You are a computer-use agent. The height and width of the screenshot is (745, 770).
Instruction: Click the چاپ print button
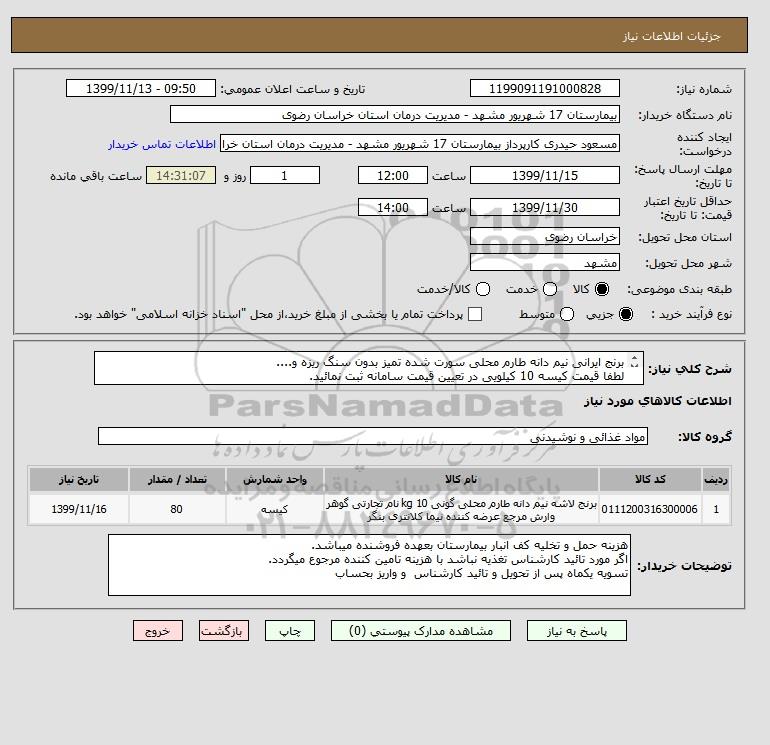pyautogui.click(x=290, y=631)
